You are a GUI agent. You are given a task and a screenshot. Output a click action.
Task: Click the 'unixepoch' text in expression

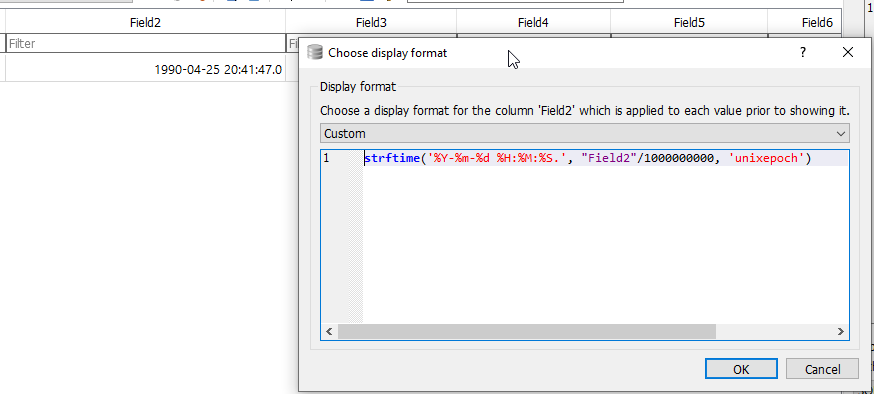pyautogui.click(x=767, y=158)
